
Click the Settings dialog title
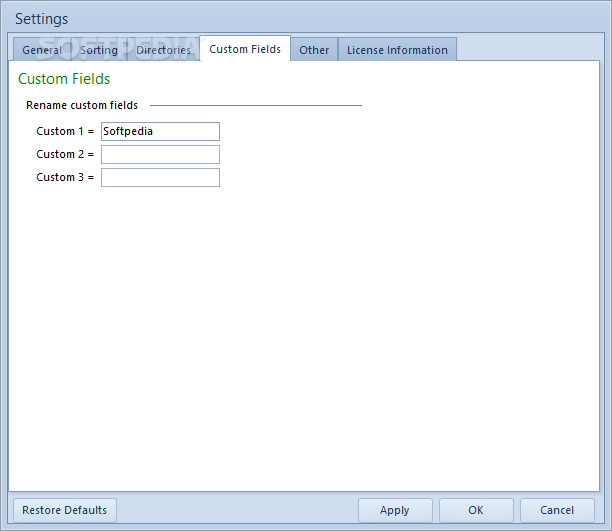point(42,19)
